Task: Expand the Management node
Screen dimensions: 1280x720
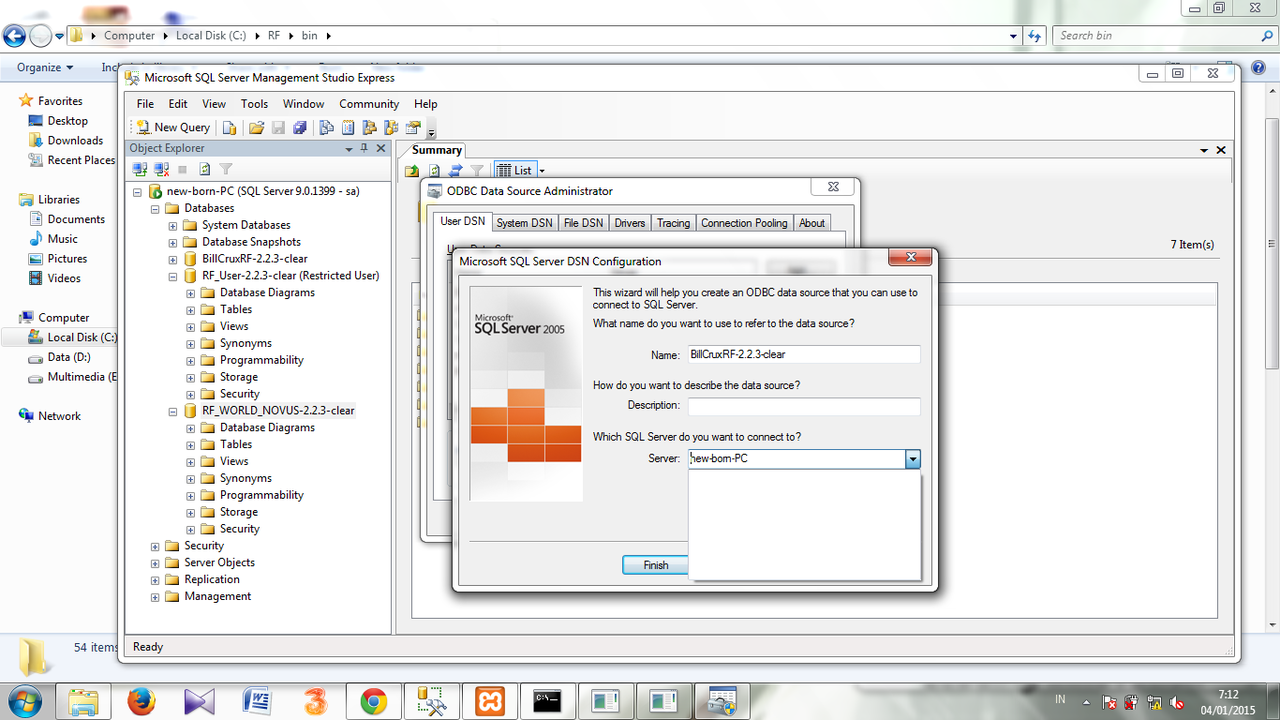Action: tap(155, 597)
